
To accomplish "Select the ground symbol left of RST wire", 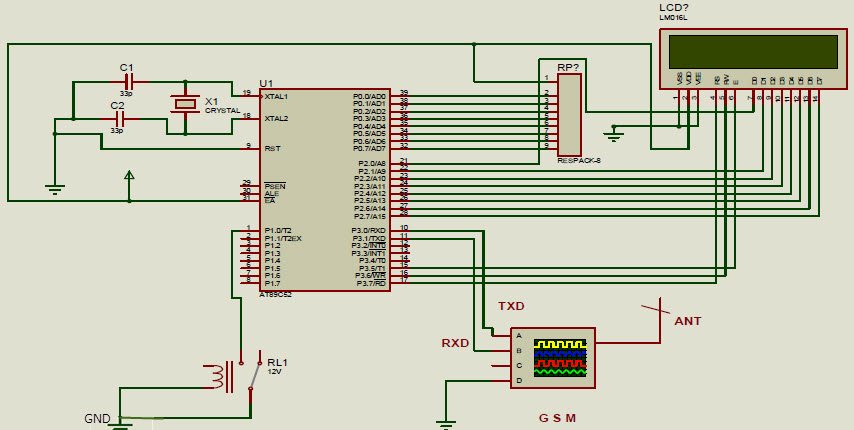I will 54,189.
